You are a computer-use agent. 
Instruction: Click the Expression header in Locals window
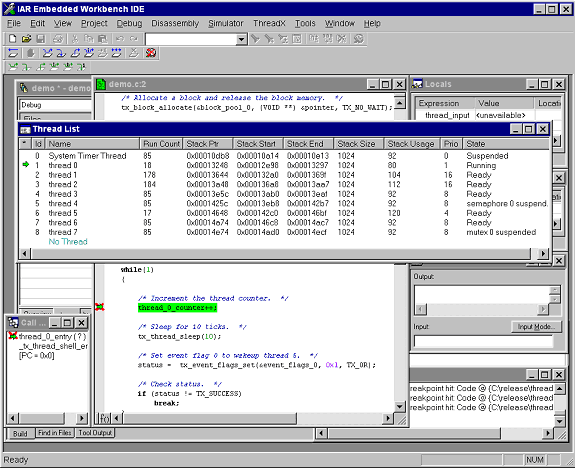pos(445,103)
